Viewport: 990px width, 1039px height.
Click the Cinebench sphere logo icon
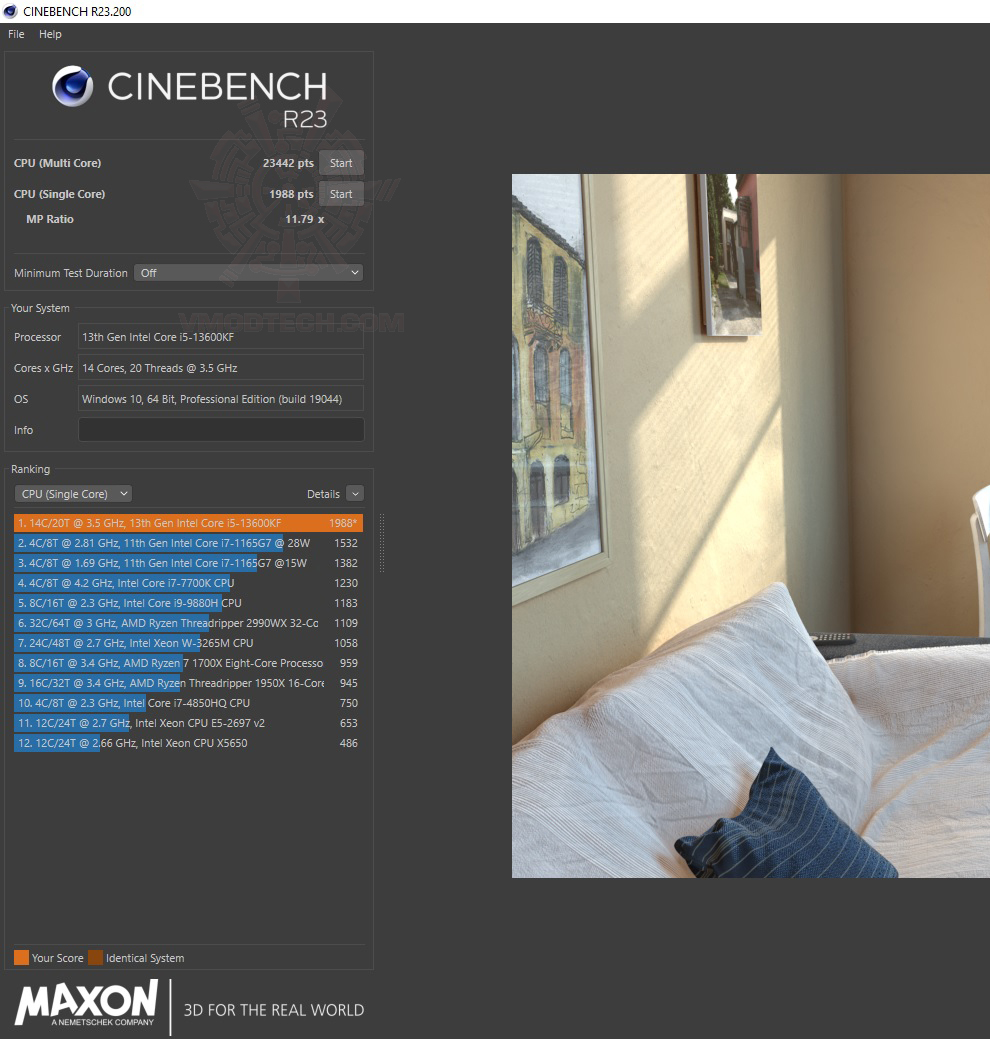pyautogui.click(x=72, y=86)
